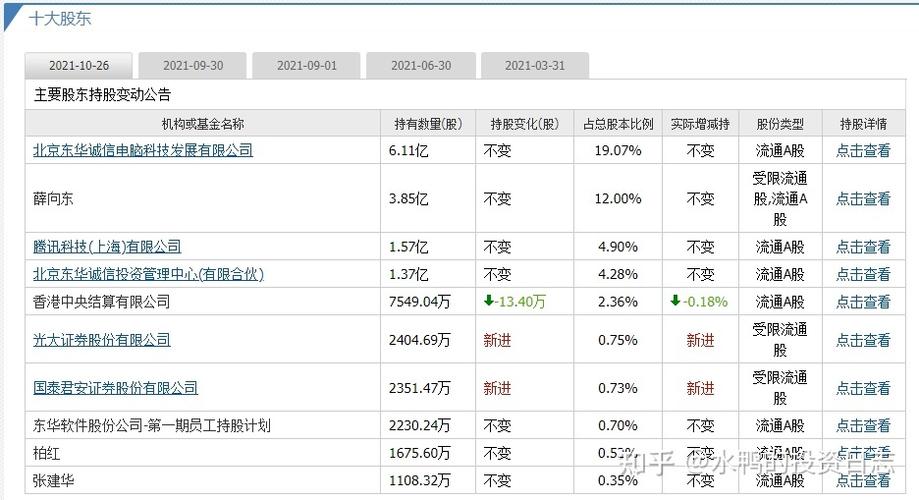Viewport: 919px width, 500px height.
Task: Click the 十大股东 section title
Action: 60,19
